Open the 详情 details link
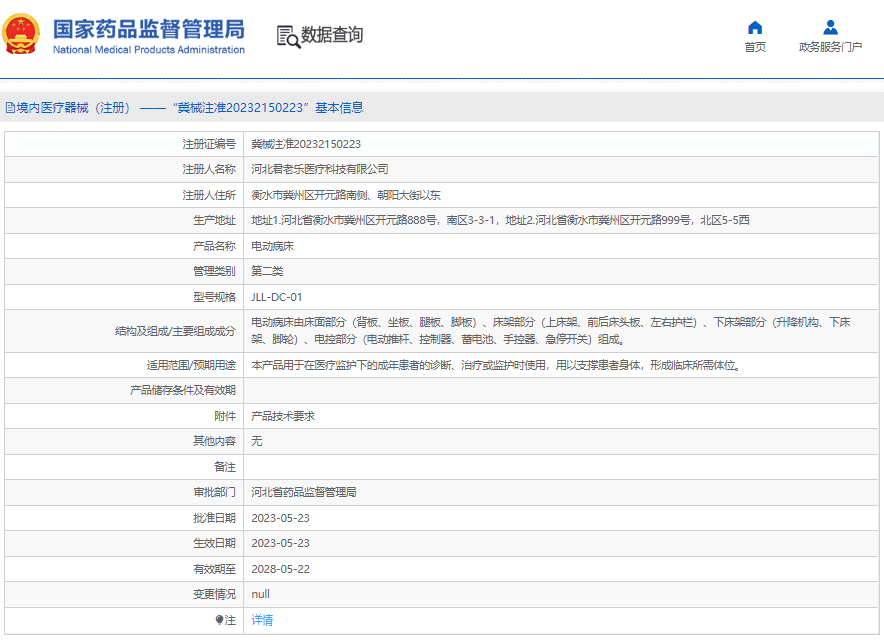 click(x=262, y=620)
